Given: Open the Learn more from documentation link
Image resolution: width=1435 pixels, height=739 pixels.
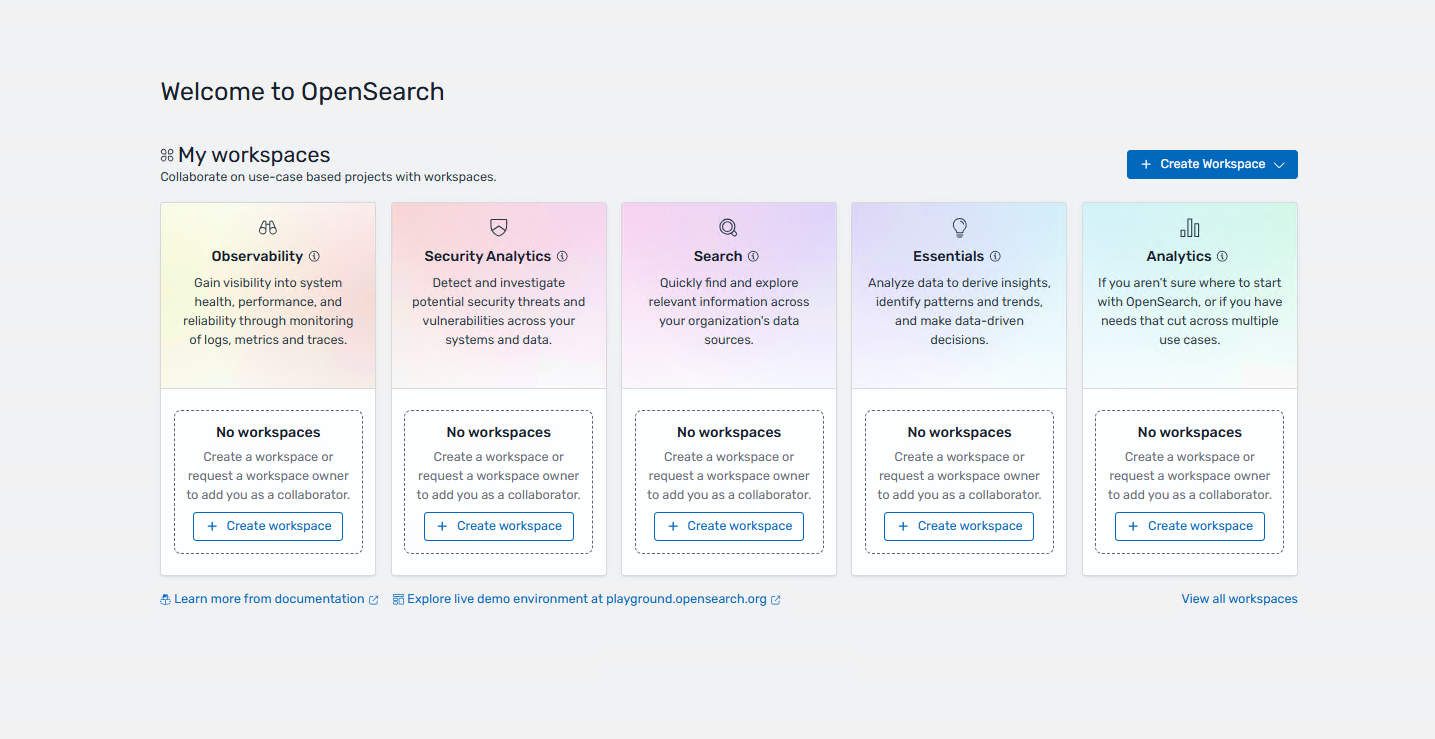Looking at the screenshot, I should [269, 599].
